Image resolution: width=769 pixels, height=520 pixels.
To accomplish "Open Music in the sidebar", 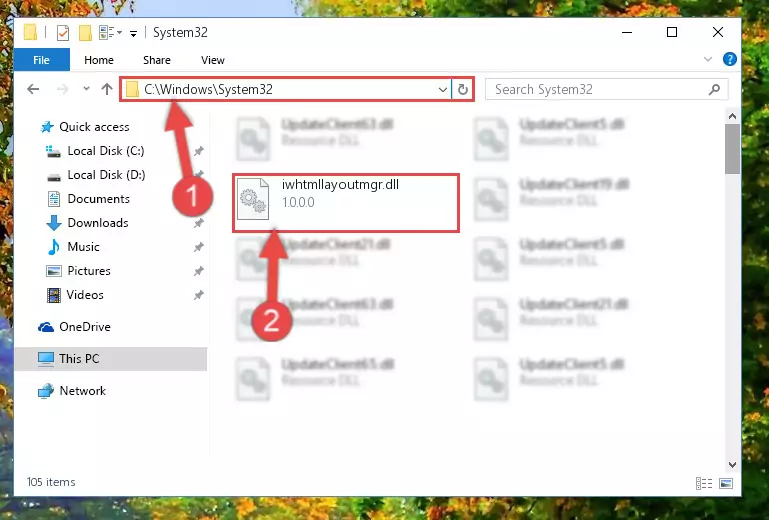I will pos(83,247).
